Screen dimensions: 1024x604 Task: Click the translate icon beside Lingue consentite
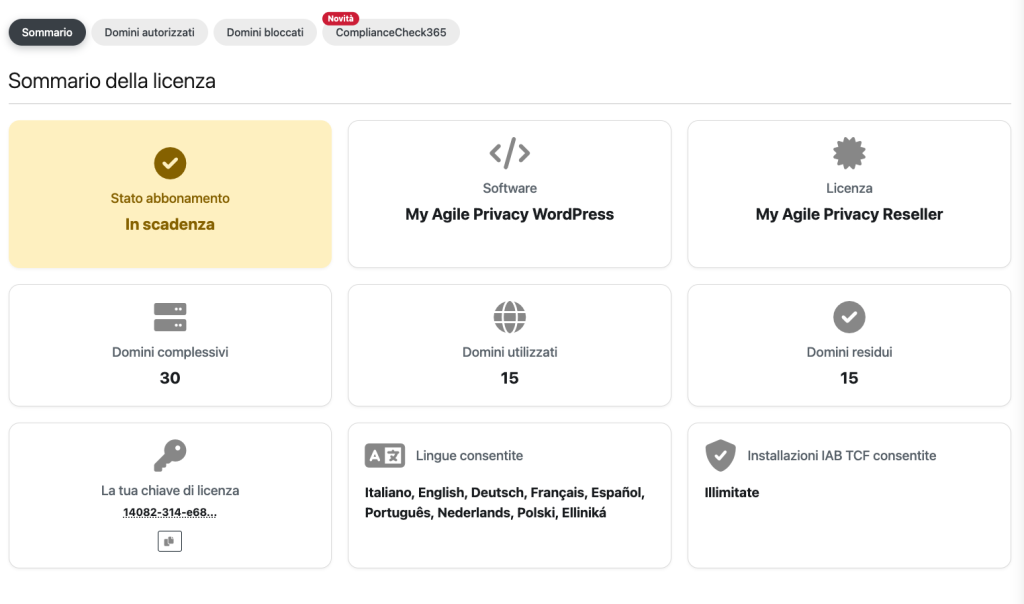(x=385, y=456)
